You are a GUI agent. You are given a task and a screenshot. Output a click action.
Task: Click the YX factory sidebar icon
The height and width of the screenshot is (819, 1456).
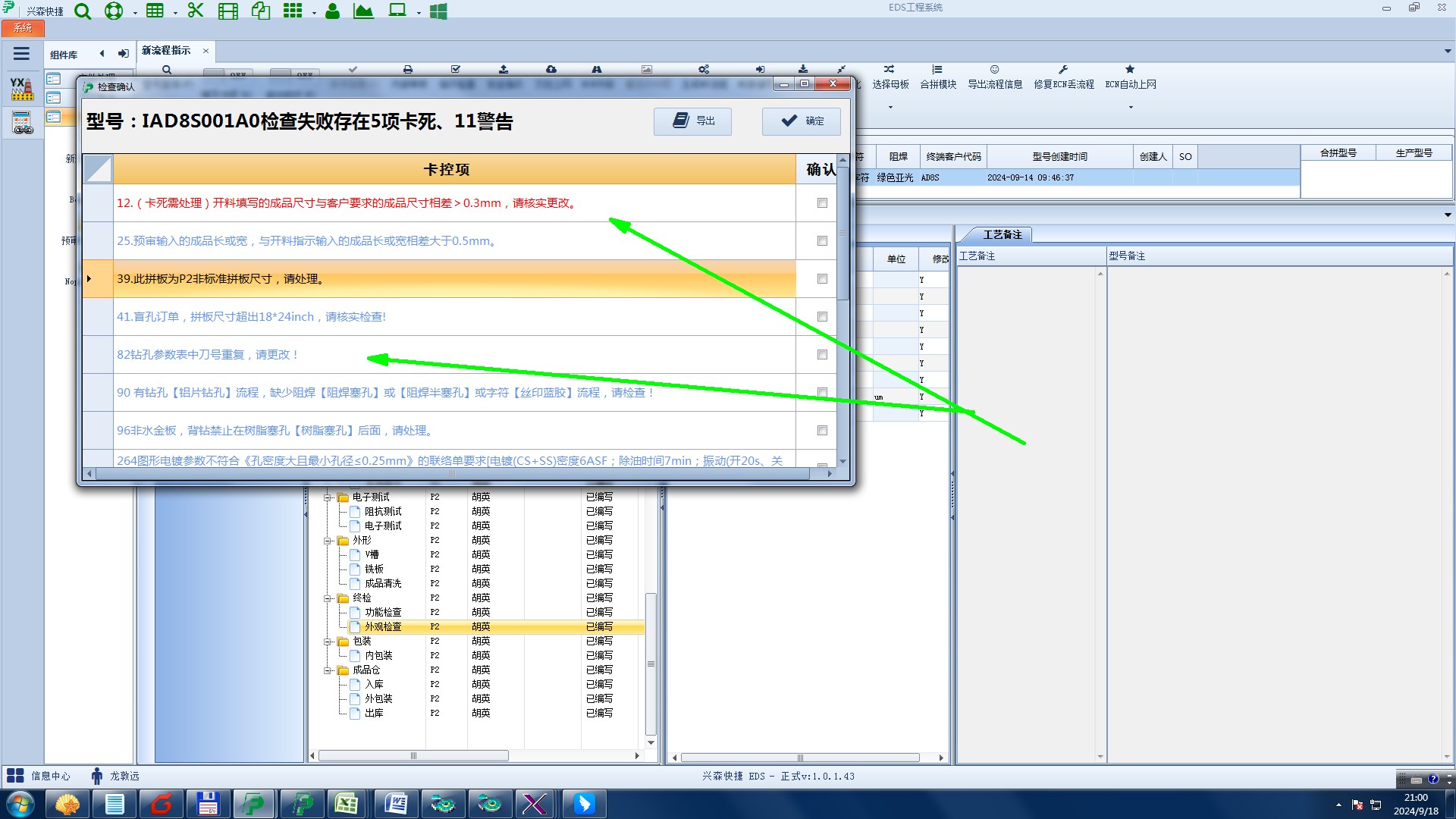(22, 89)
